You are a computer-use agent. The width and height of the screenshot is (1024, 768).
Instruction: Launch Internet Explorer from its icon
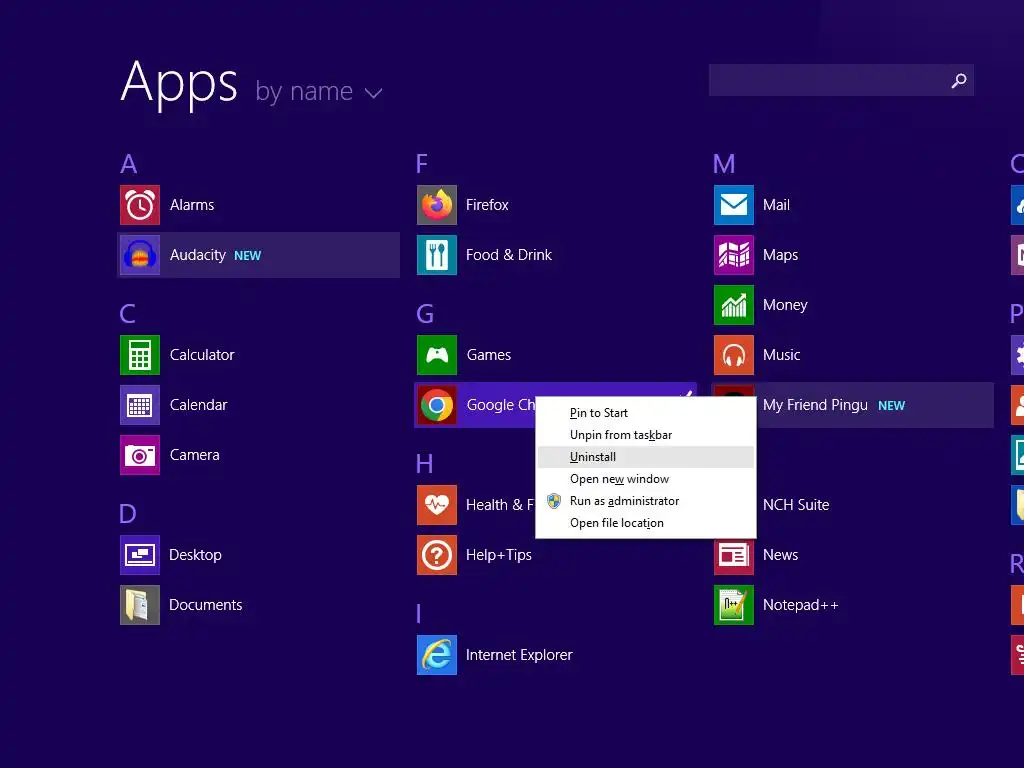click(x=437, y=654)
